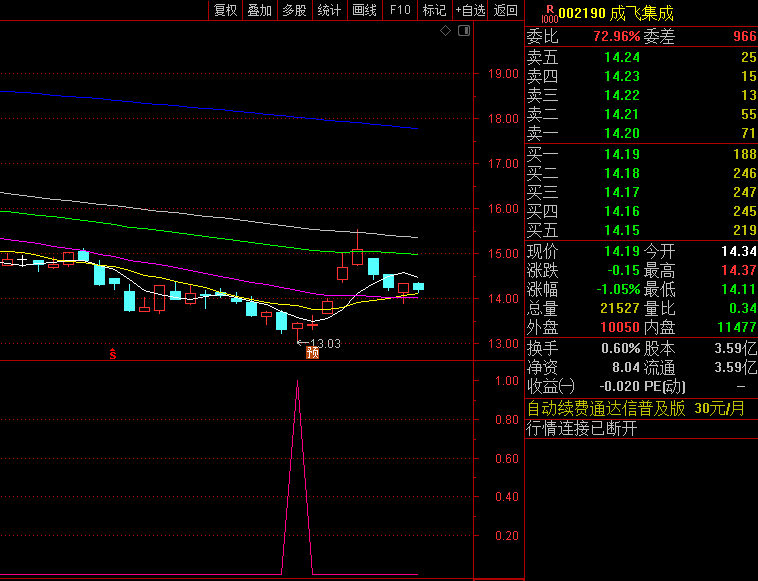Click the 19.00 price axis label

pyautogui.click(x=503, y=74)
